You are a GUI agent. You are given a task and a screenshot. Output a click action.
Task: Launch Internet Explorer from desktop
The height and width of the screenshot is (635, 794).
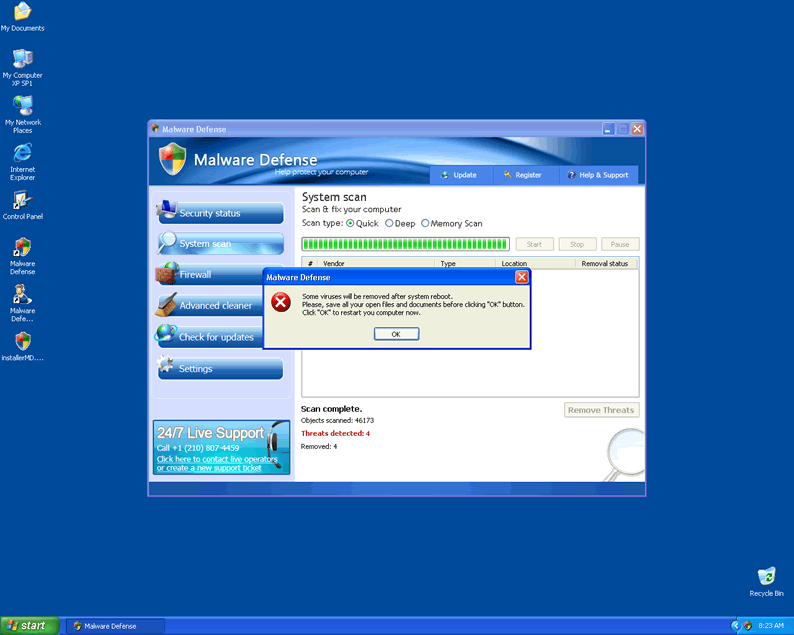click(x=22, y=154)
